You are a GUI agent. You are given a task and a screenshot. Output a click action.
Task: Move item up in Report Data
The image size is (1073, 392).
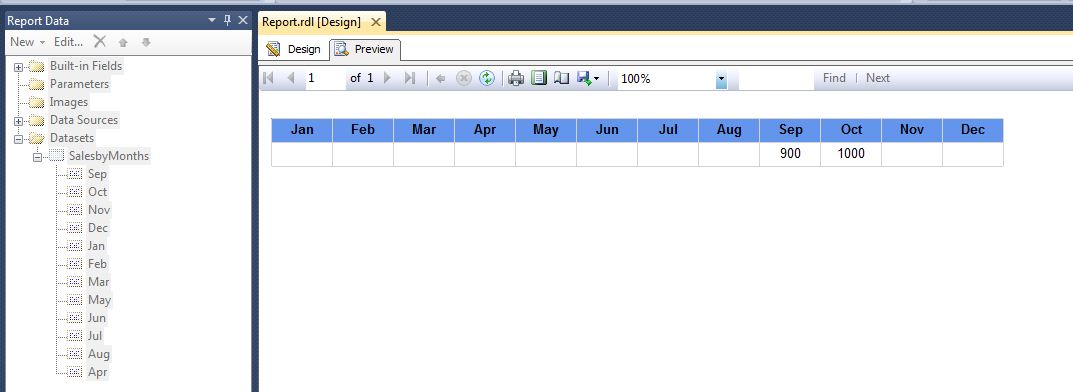[x=123, y=42]
